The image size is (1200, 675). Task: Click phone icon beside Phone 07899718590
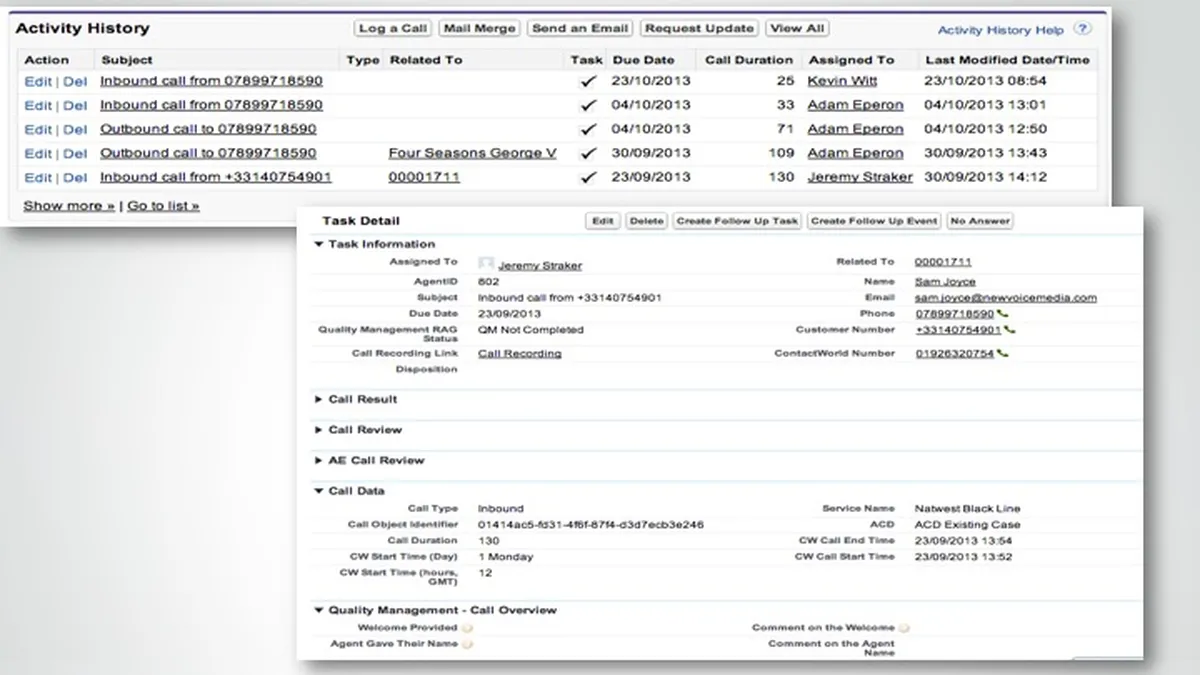pyautogui.click(x=1001, y=314)
